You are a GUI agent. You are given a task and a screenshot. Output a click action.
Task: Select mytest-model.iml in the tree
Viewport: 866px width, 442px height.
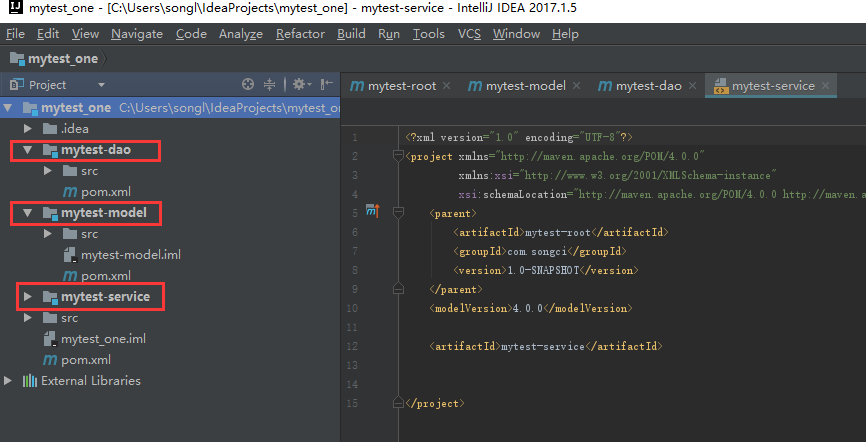[x=131, y=255]
